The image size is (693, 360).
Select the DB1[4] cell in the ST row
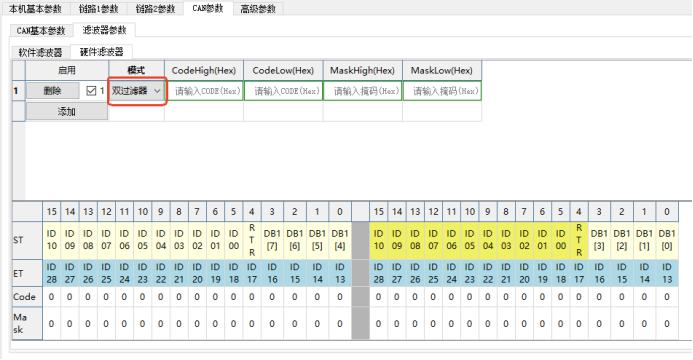tap(339, 240)
